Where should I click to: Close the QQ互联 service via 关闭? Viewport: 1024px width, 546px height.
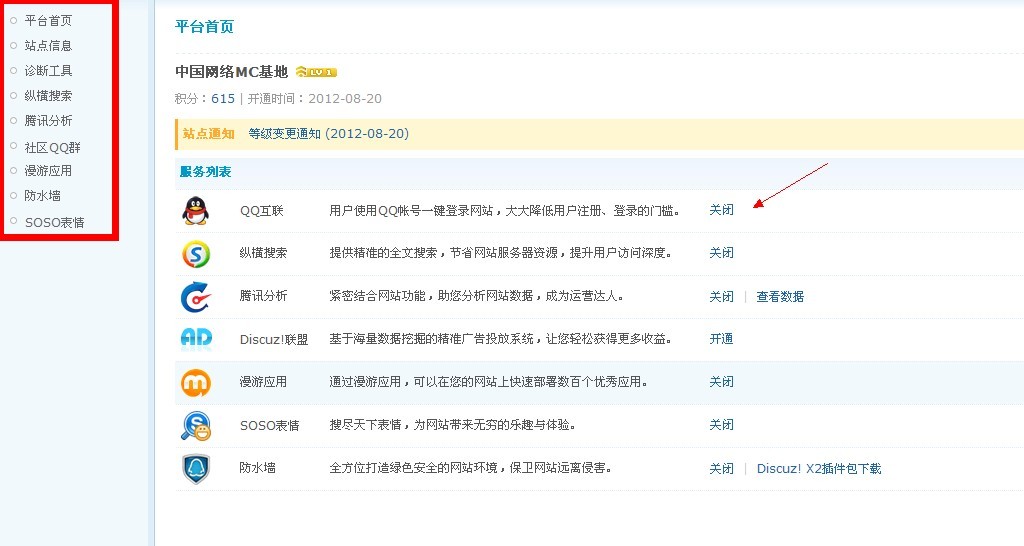click(x=722, y=210)
